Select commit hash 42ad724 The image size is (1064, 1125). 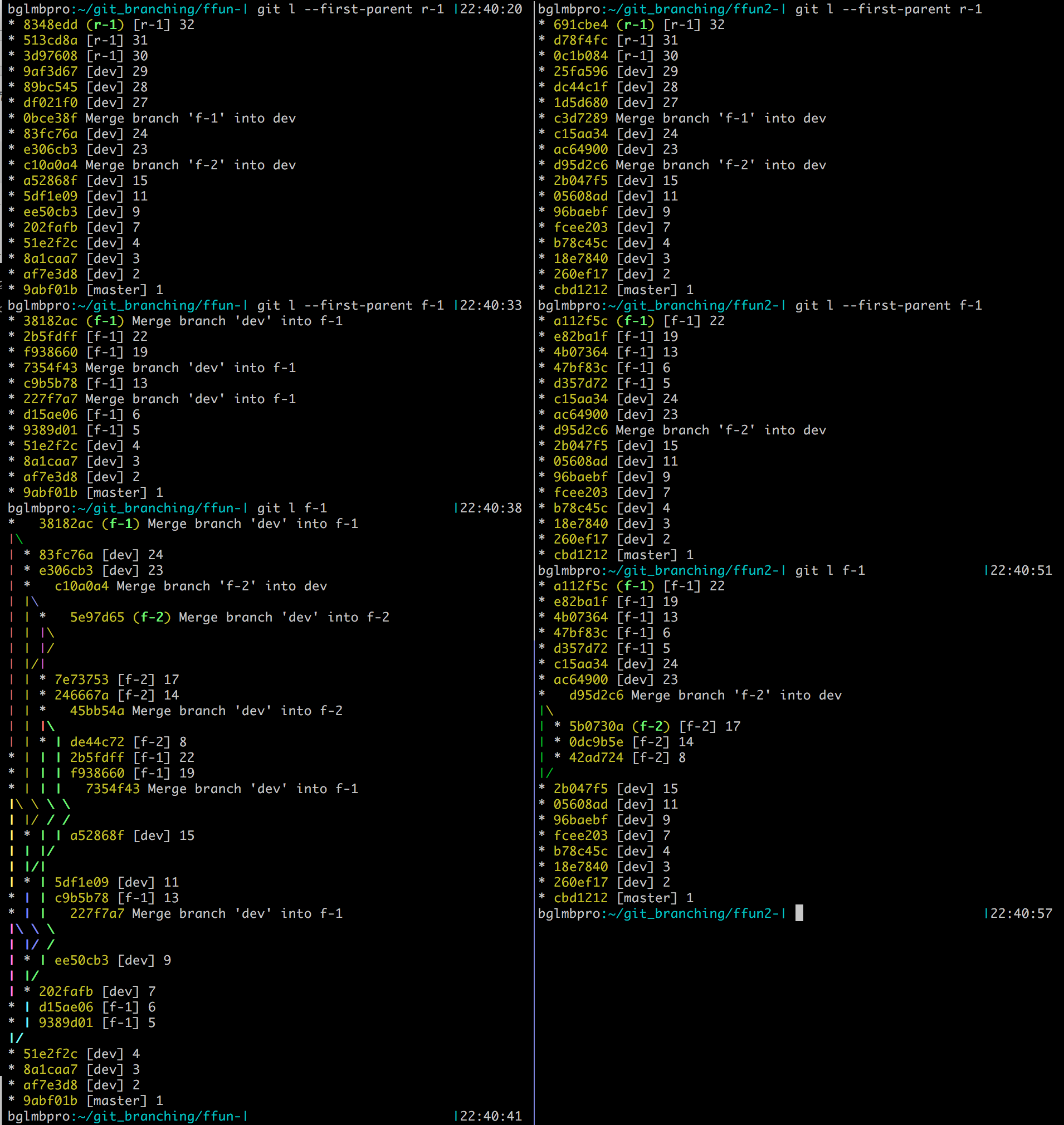(x=596, y=757)
